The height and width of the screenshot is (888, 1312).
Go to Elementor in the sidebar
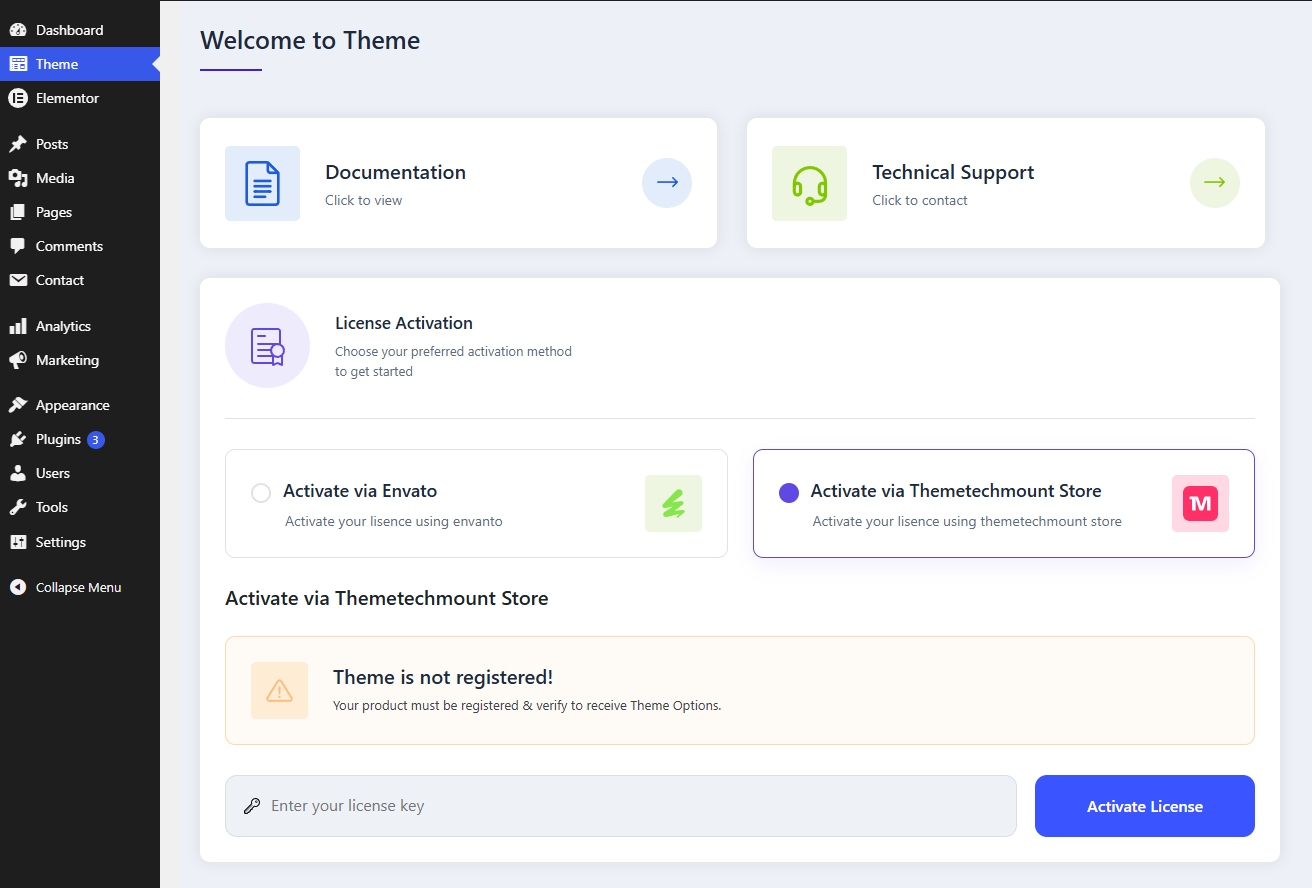[x=80, y=98]
